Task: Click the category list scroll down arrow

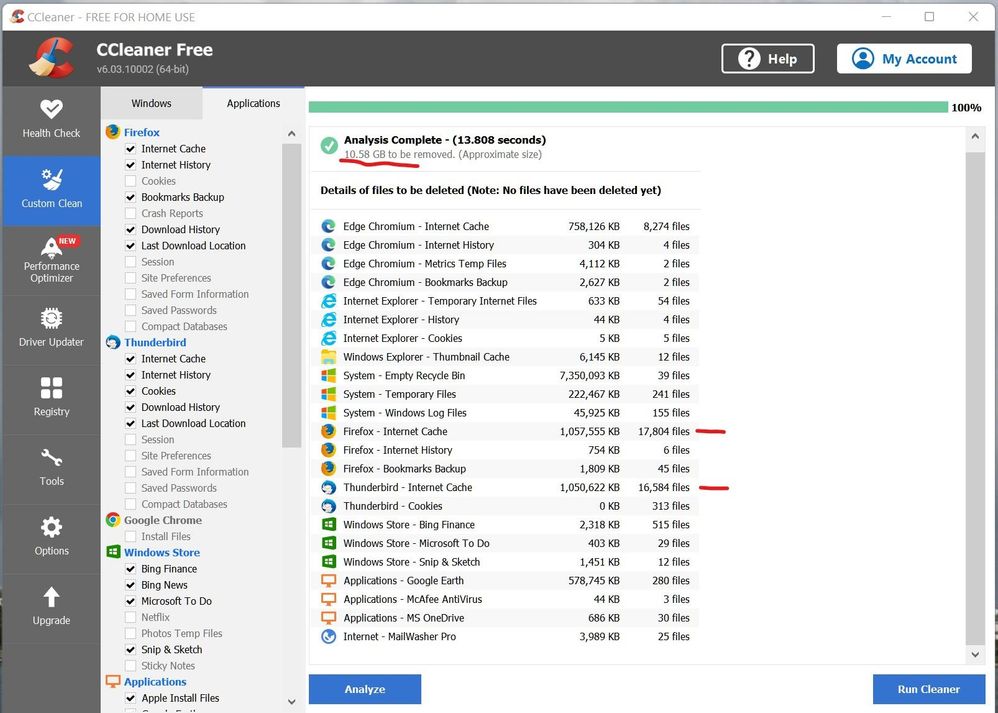Action: coord(292,702)
